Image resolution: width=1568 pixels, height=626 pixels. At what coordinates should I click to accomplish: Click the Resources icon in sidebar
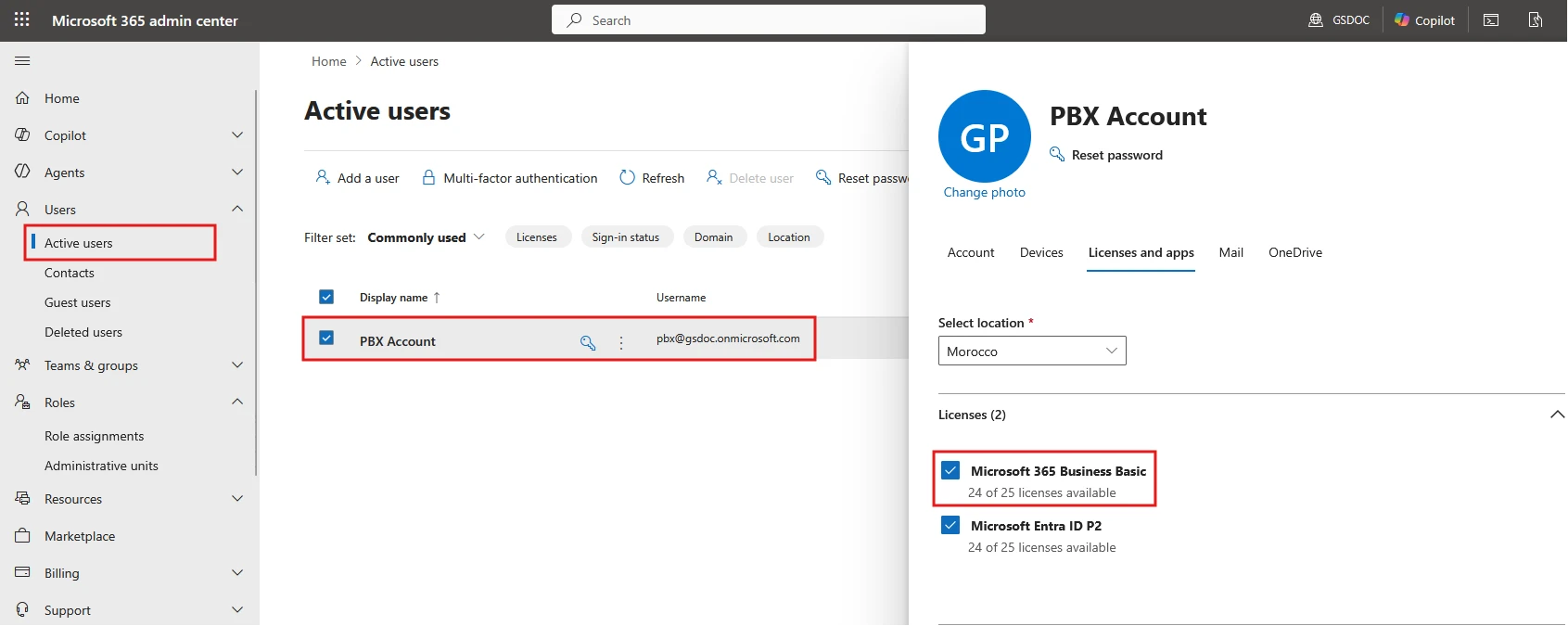coord(22,498)
